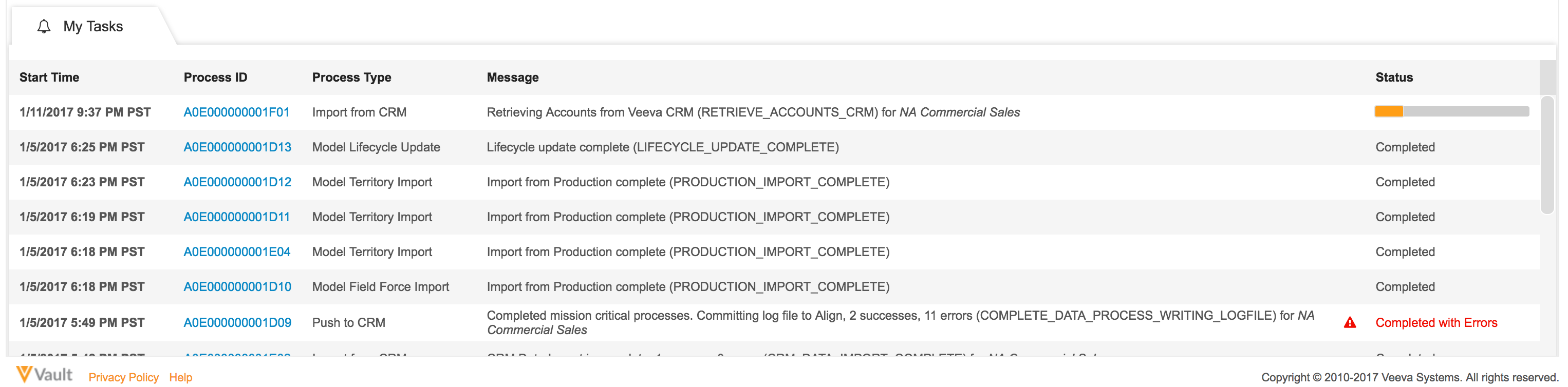1568x387 pixels.
Task: Open process ID A0E000000001D13
Action: click(x=237, y=147)
